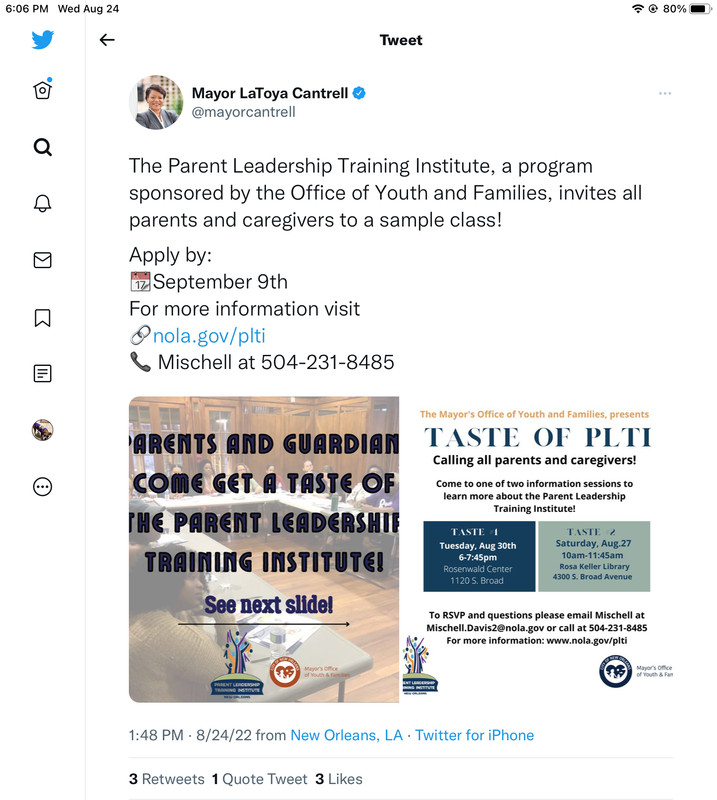
Task: Open the More circle menu in sidebar
Action: 43,487
